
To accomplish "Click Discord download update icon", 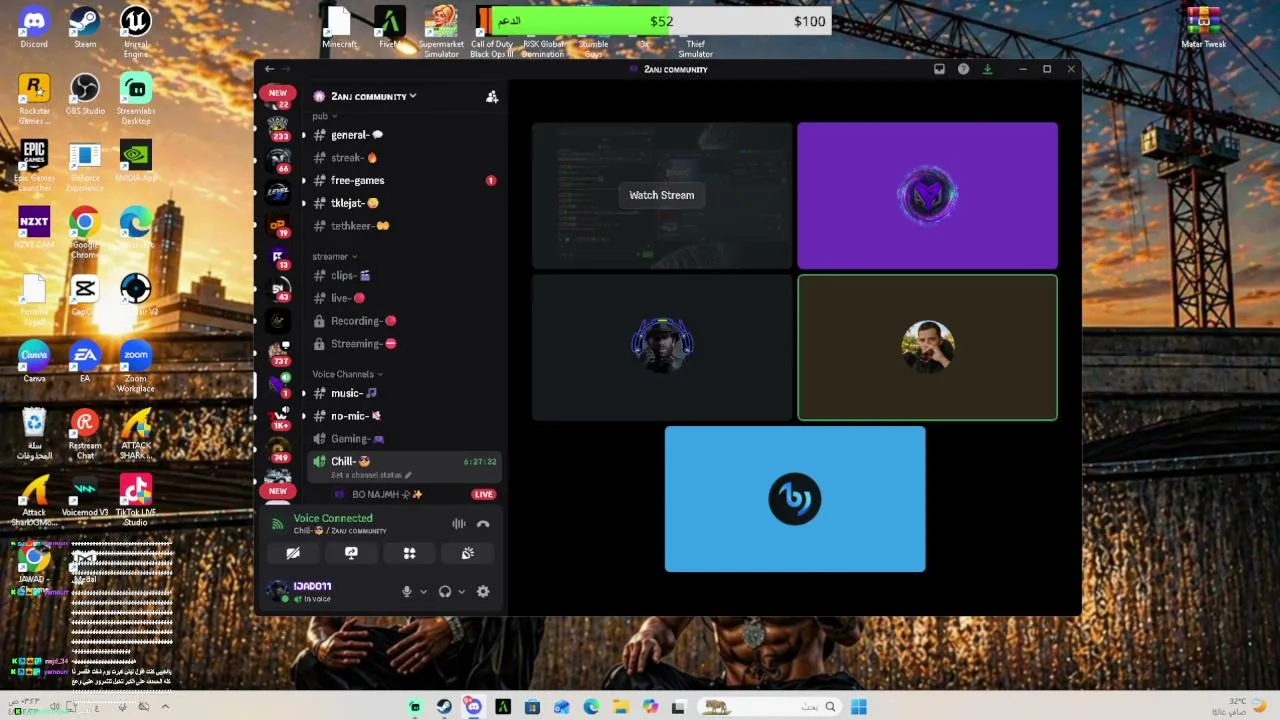I will coord(987,69).
